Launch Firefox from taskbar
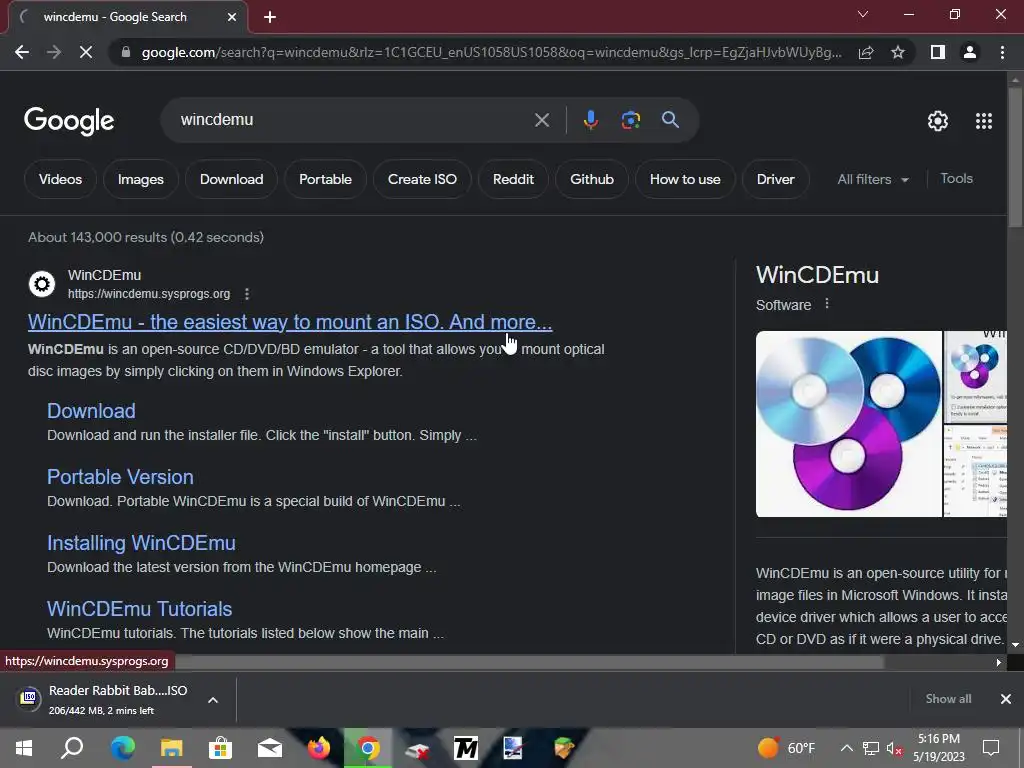The height and width of the screenshot is (768, 1024). coord(319,748)
